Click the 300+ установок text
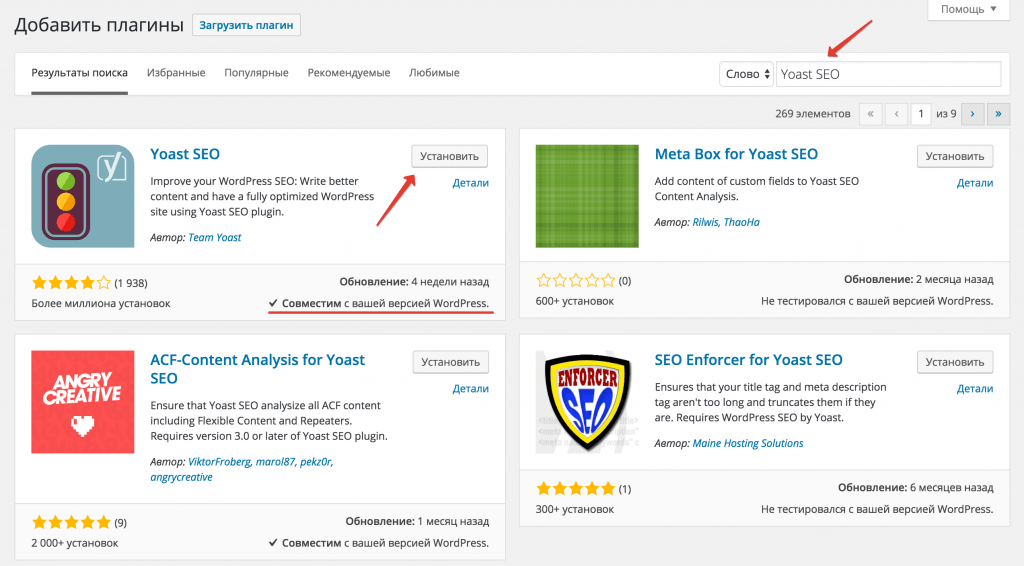Screen dimensions: 1024x566 pyautogui.click(x=575, y=509)
